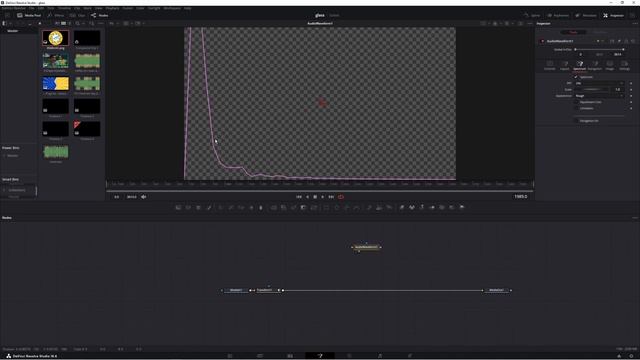
Task: Expand the Keywords smart bin
Action: pyautogui.click(x=4, y=190)
